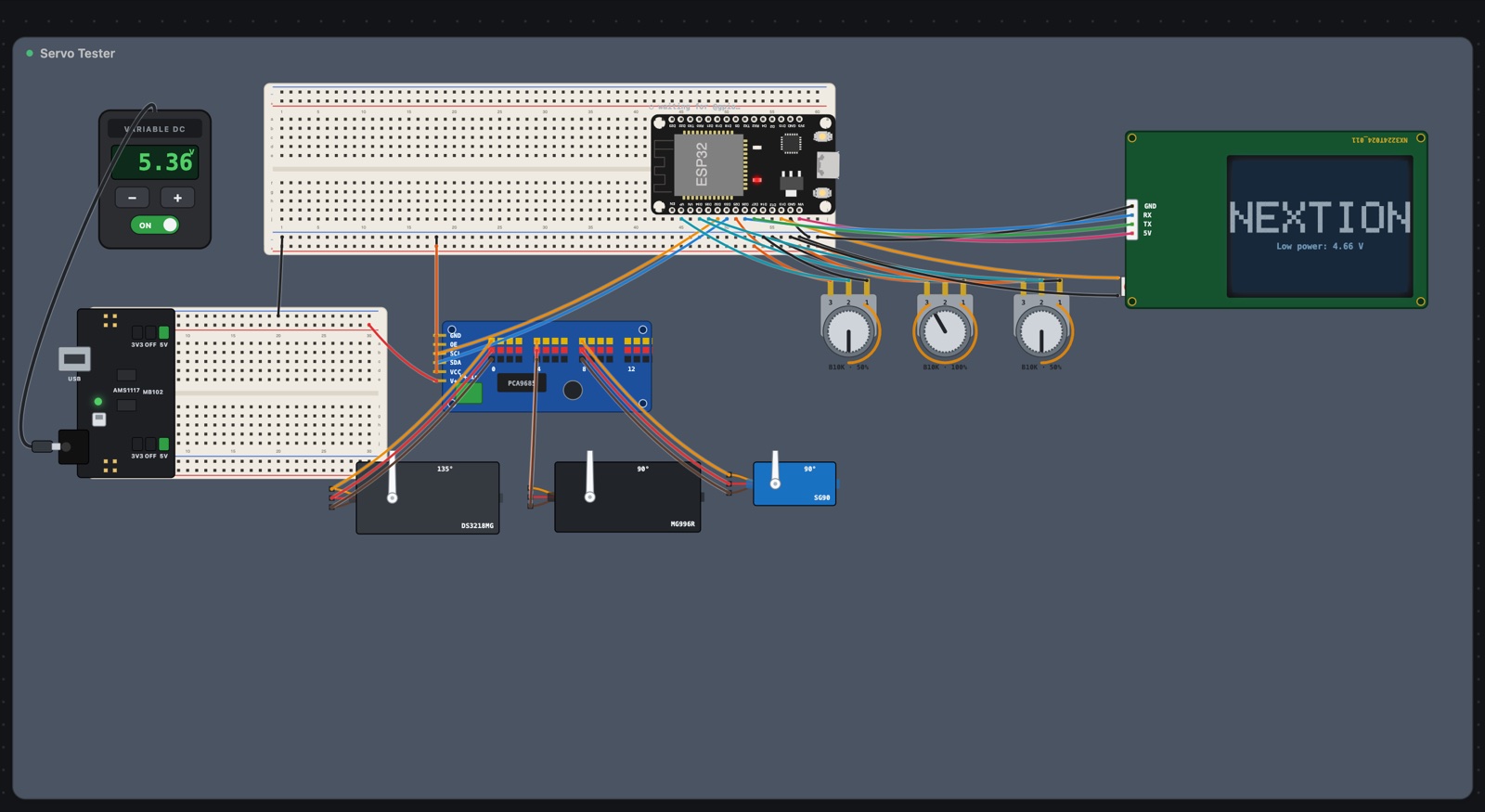Click channel 12 header on the PCA9685 board

pyautogui.click(x=637, y=350)
